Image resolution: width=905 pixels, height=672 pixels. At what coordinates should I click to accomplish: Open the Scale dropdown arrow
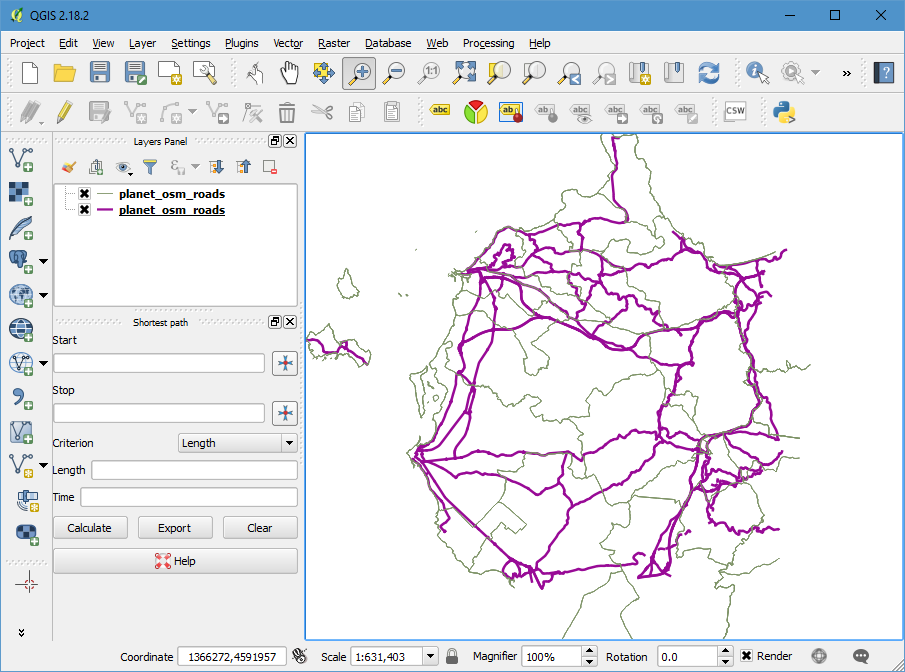[x=430, y=656]
